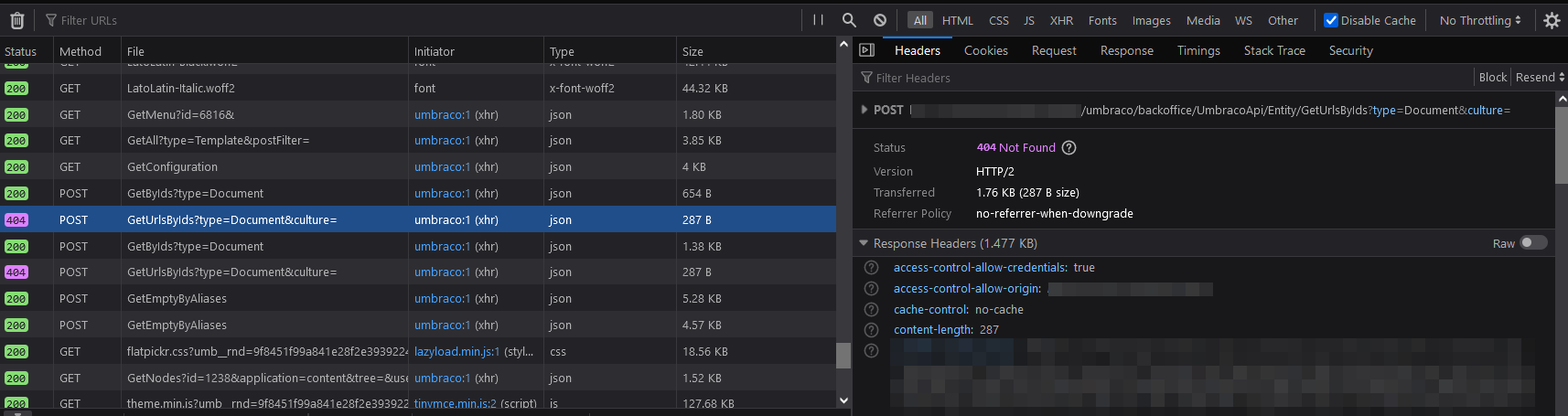Switch to the Response tab
The image size is (1568, 416).
1127,50
